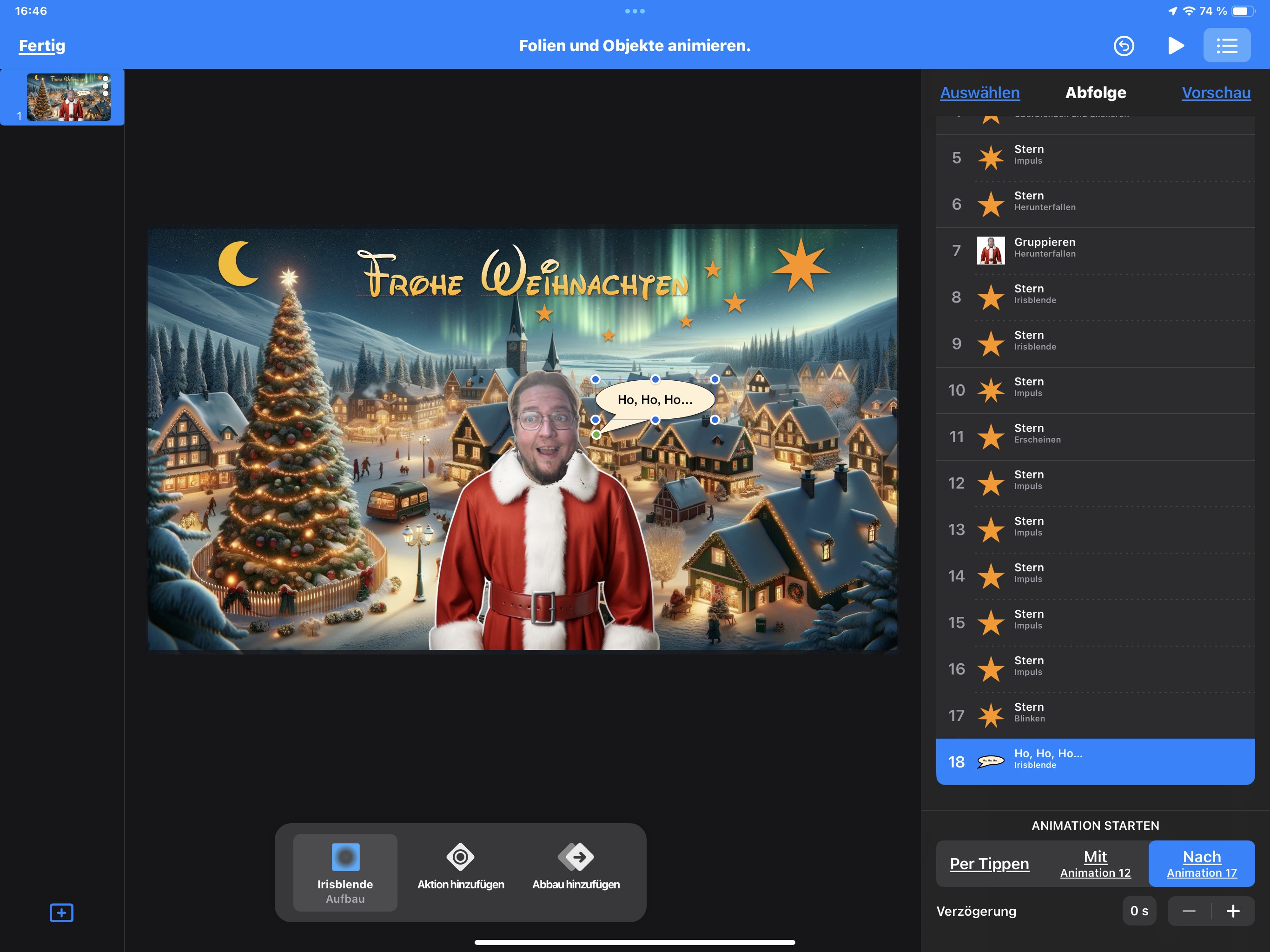This screenshot has height=952, width=1270.
Task: Increase the Verzögerung with plus
Action: point(1233,911)
